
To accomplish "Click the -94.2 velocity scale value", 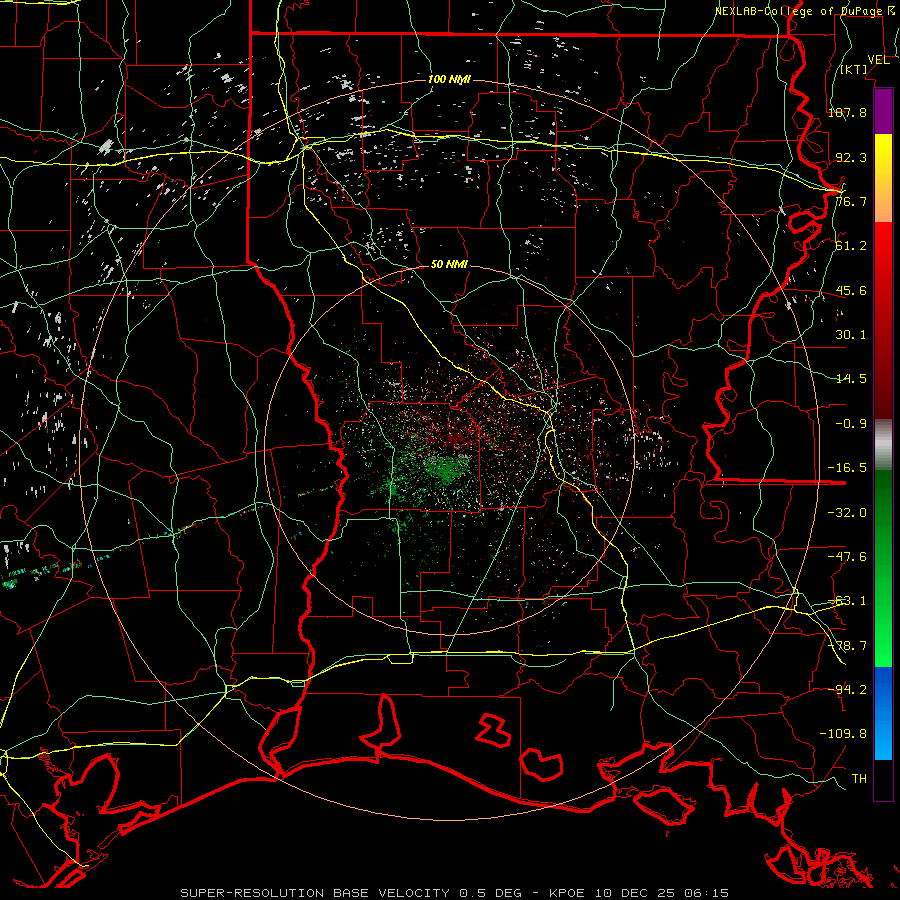I will [847, 689].
